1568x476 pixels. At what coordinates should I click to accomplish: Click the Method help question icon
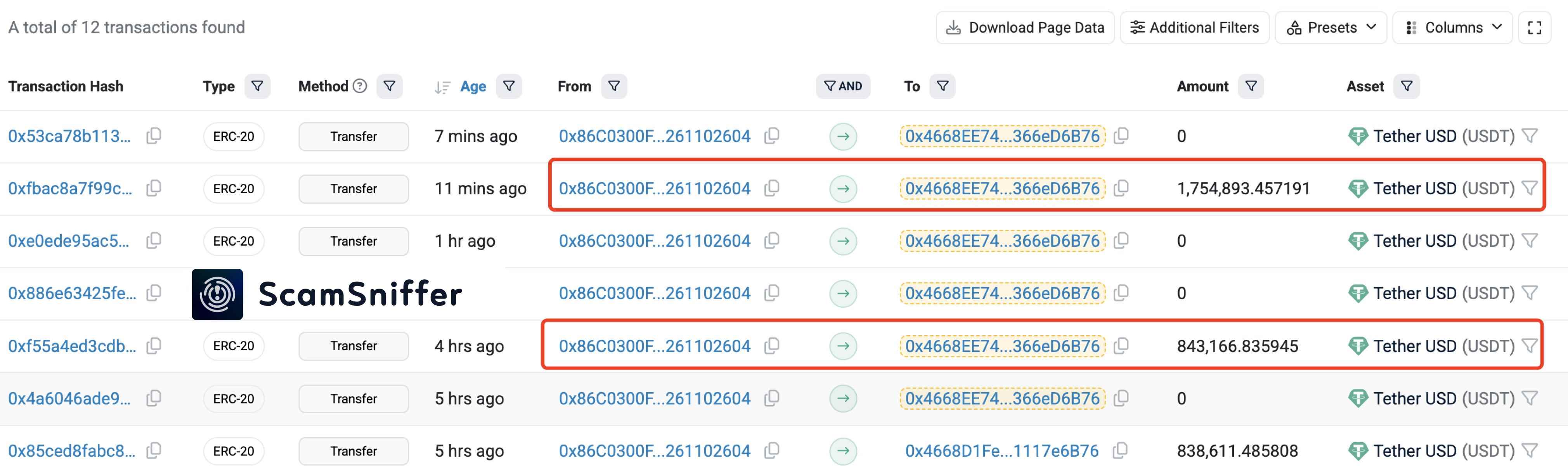pos(360,87)
